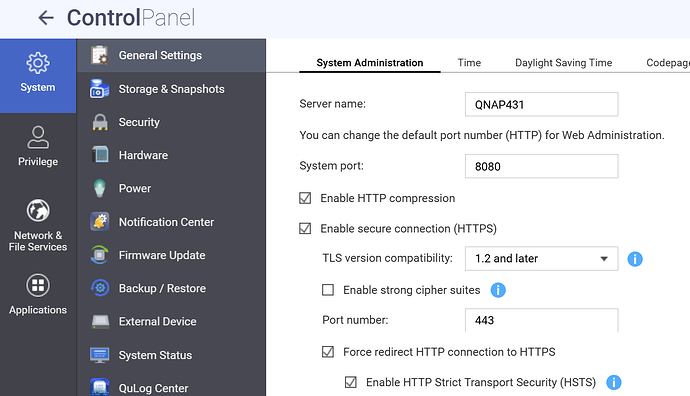Disable the Enable HTTP compression checkbox

[305, 198]
